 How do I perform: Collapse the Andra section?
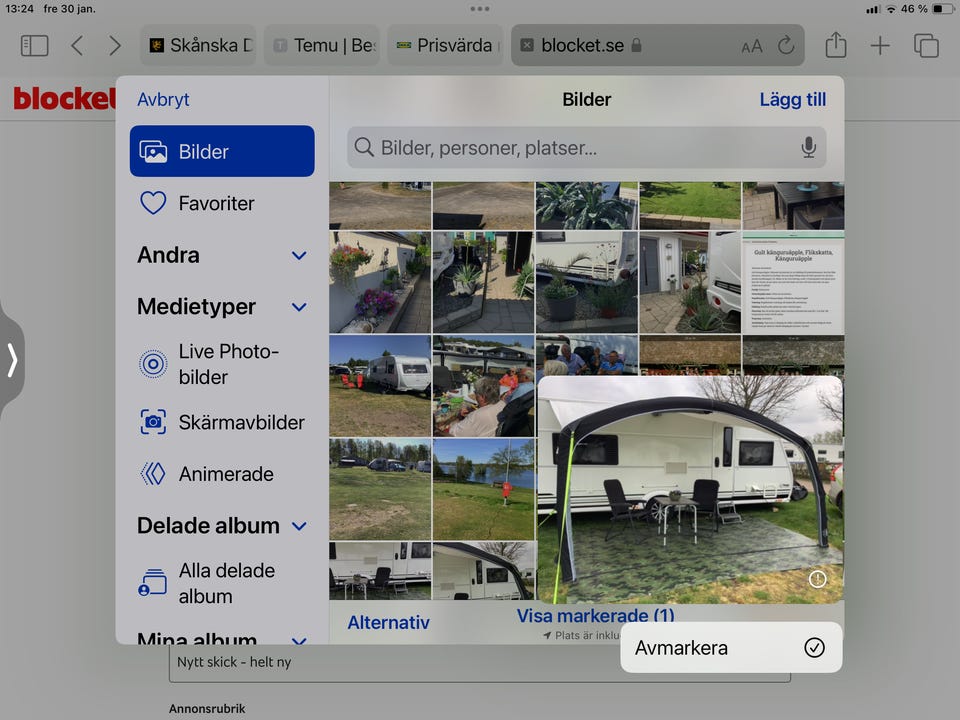pos(298,256)
